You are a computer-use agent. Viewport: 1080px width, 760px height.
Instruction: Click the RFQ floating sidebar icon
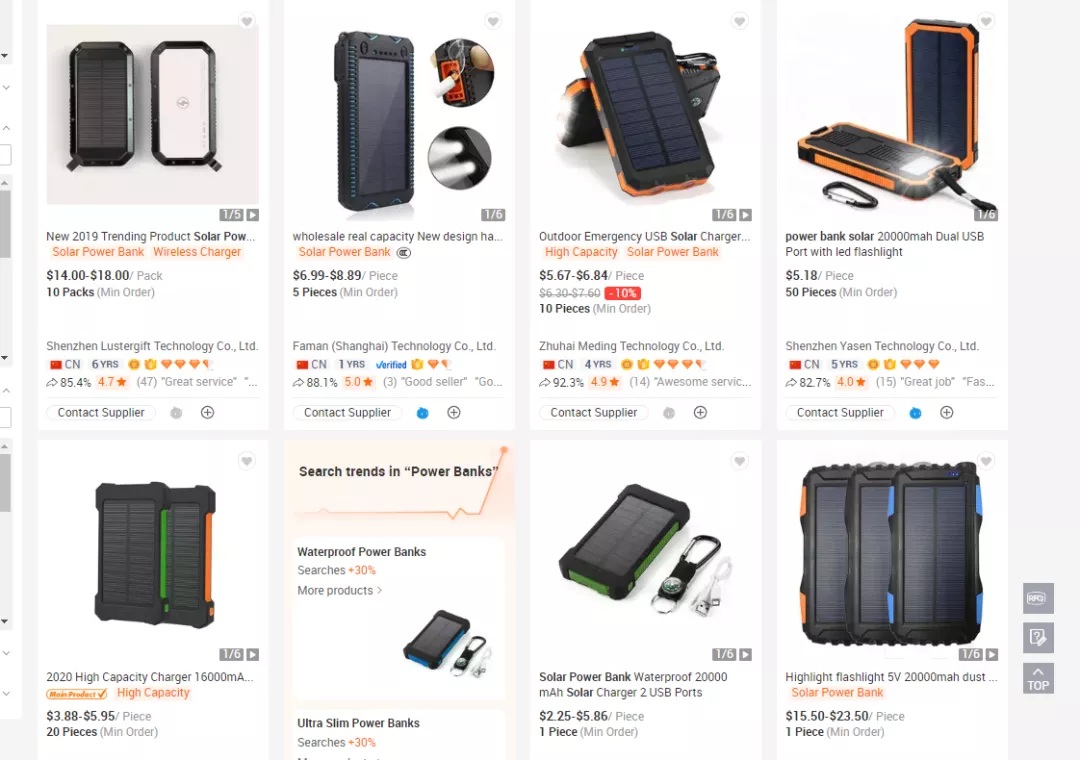coord(1037,598)
